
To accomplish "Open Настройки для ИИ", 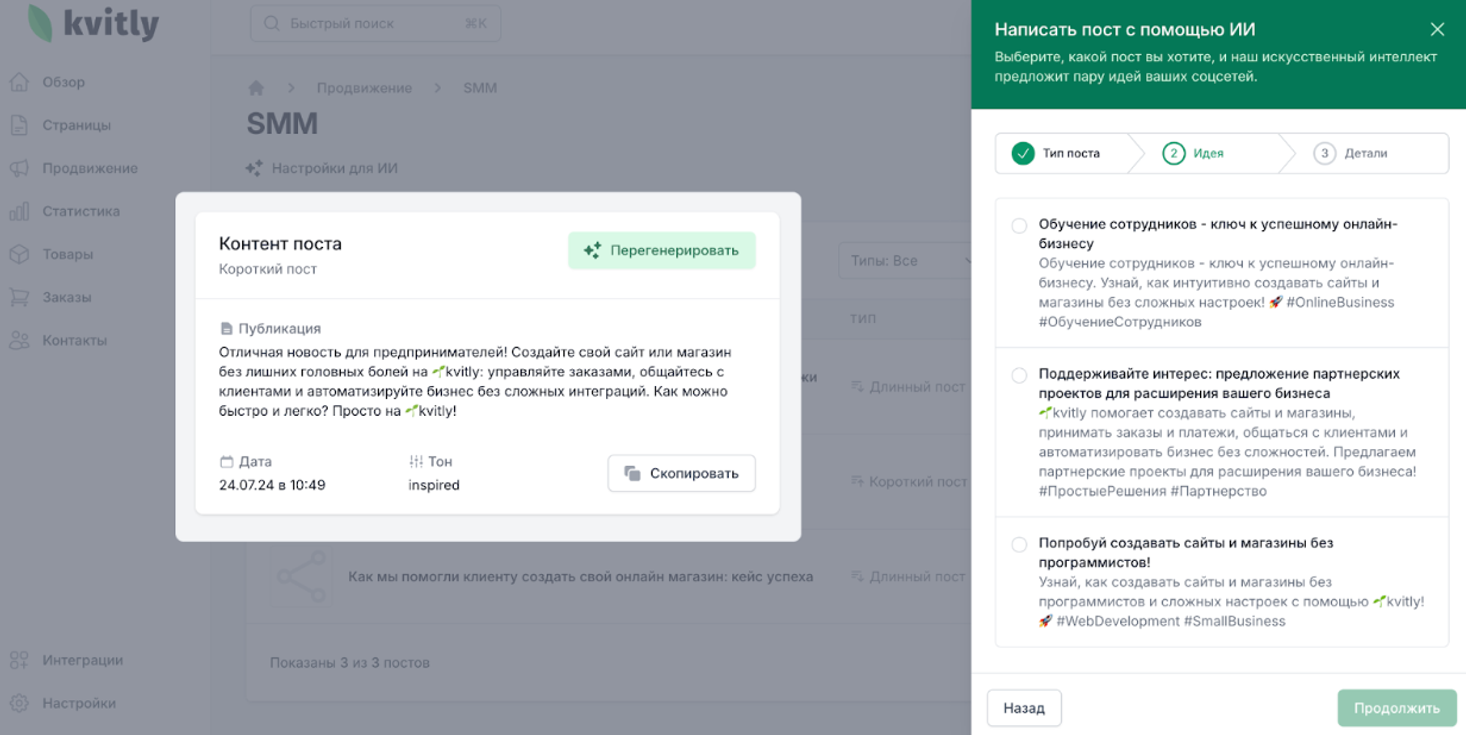I will 322,168.
